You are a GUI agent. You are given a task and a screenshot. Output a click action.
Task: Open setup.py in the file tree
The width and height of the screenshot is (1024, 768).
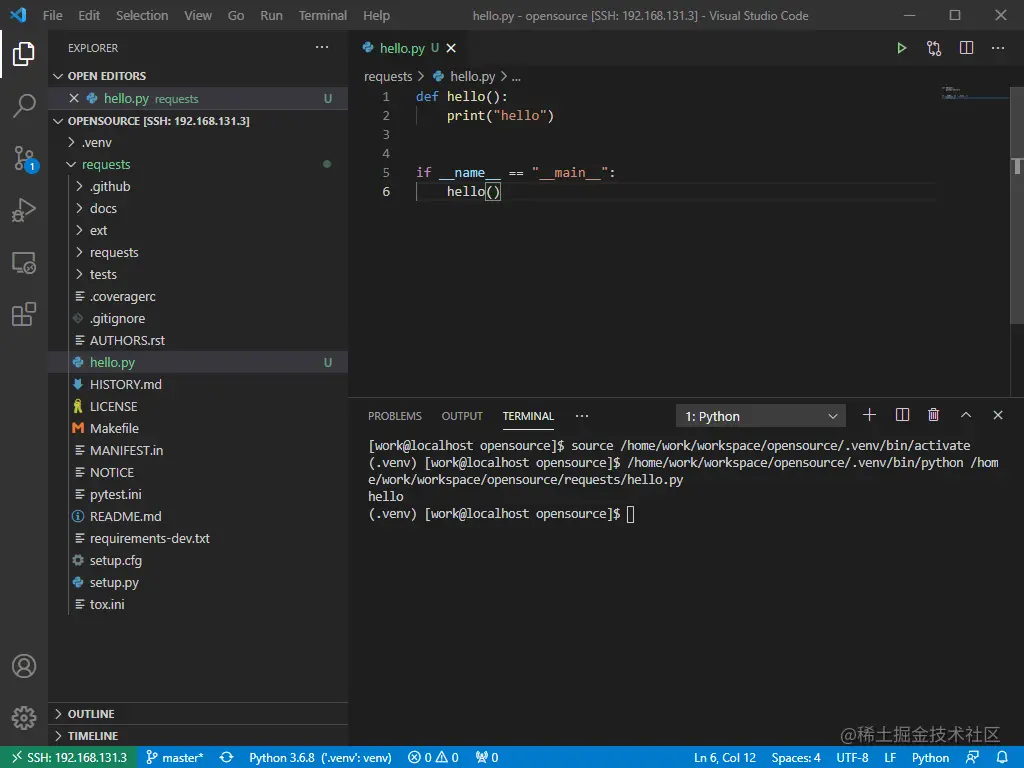click(199, 583)
